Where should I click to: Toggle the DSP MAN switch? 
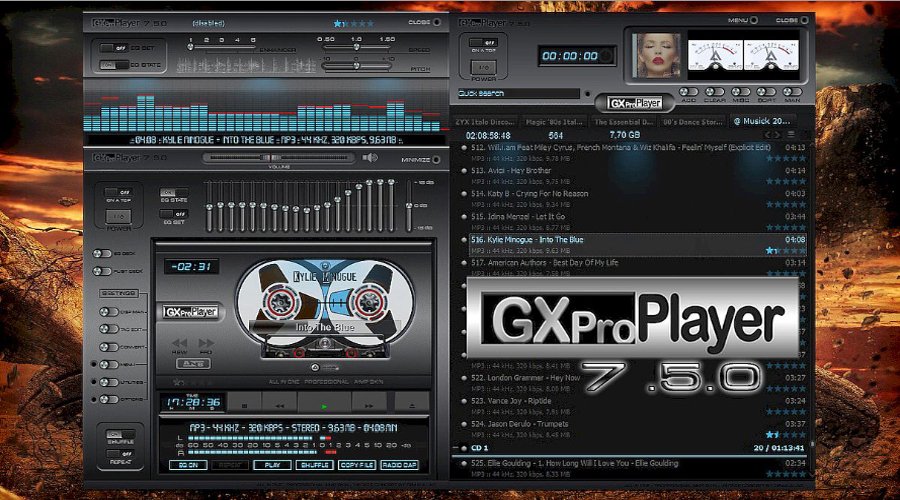pos(108,312)
